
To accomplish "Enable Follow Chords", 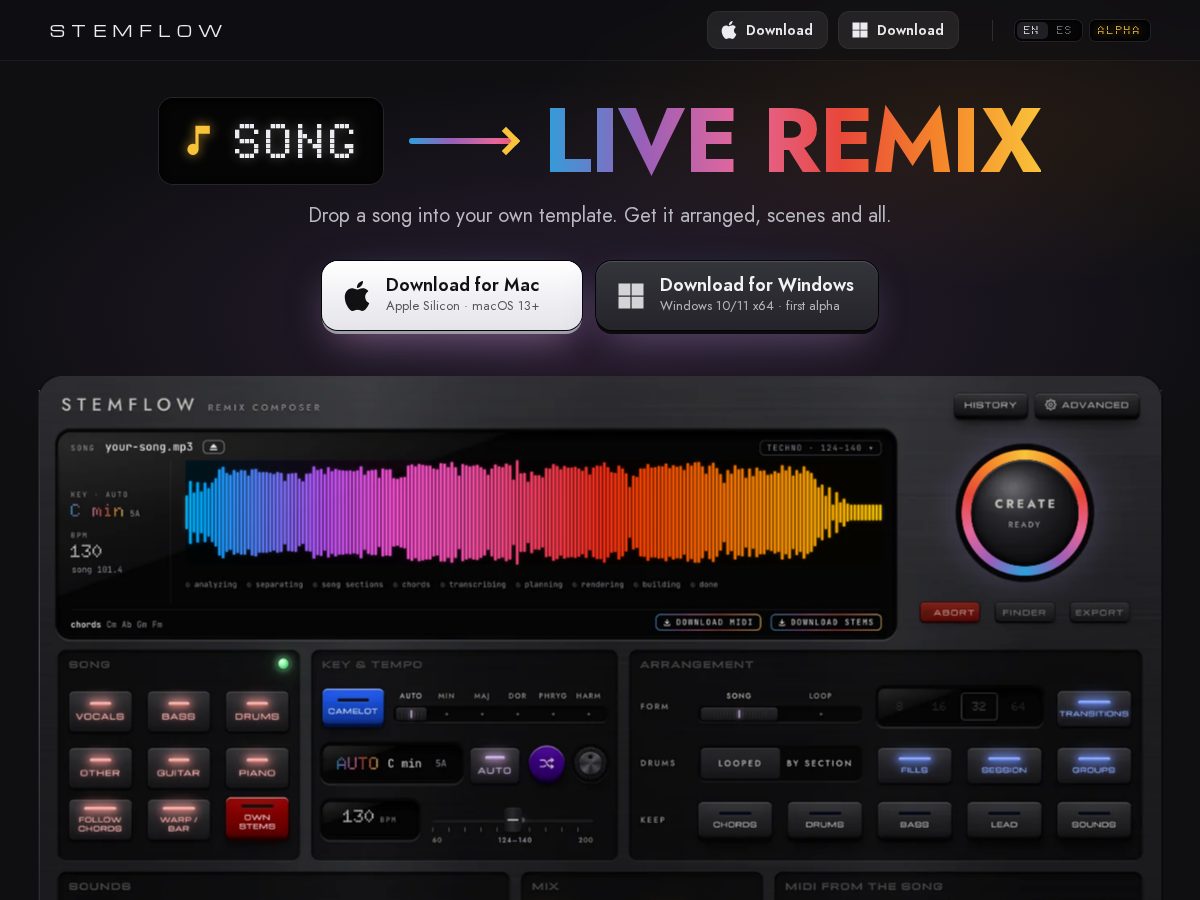I will coord(100,819).
